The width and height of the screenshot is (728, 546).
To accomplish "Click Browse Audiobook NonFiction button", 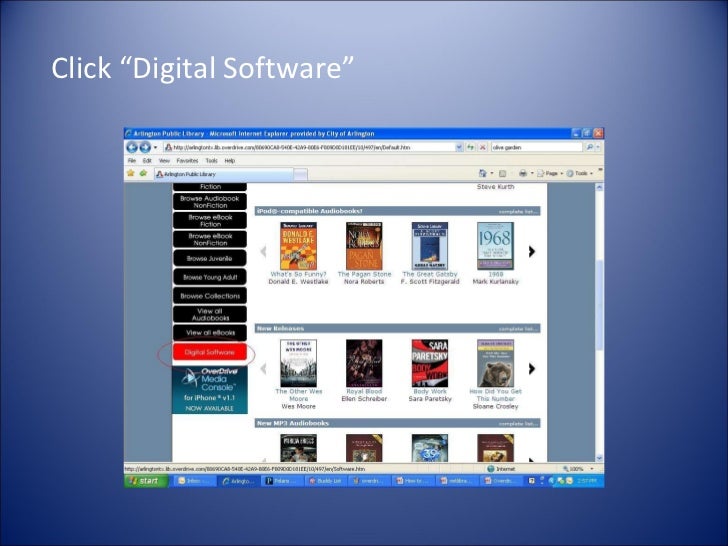I will pos(210,202).
